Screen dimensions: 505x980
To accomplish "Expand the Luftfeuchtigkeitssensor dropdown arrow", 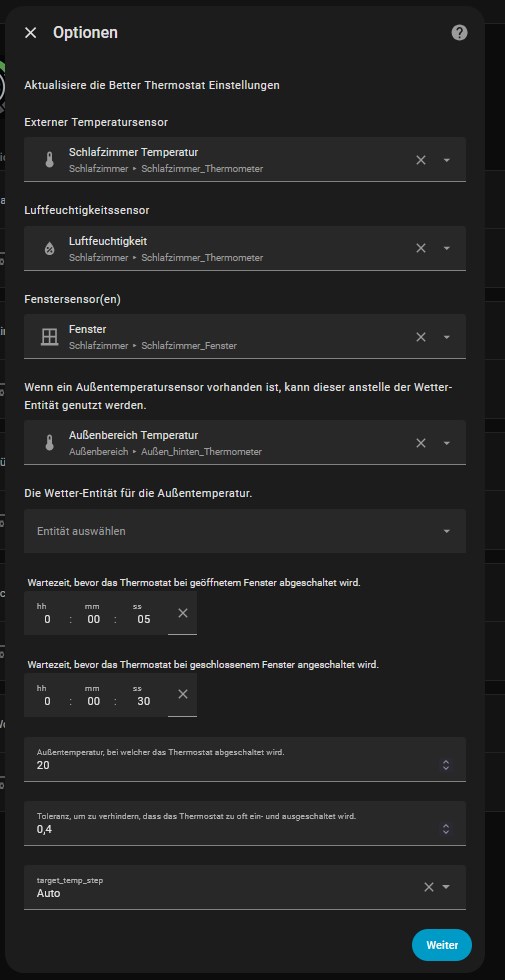I will 446,248.
